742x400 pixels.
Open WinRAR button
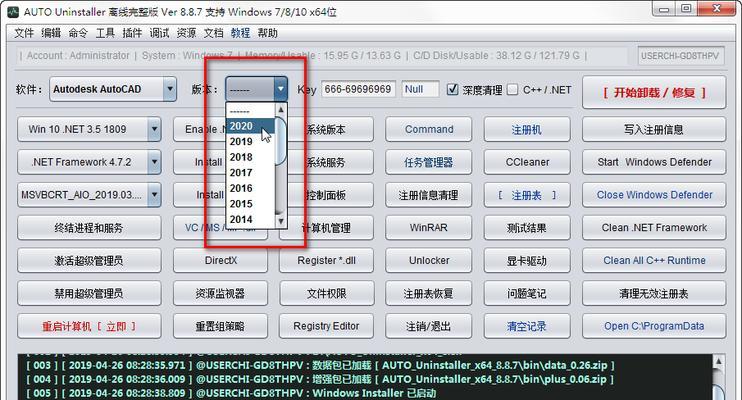[429, 228]
